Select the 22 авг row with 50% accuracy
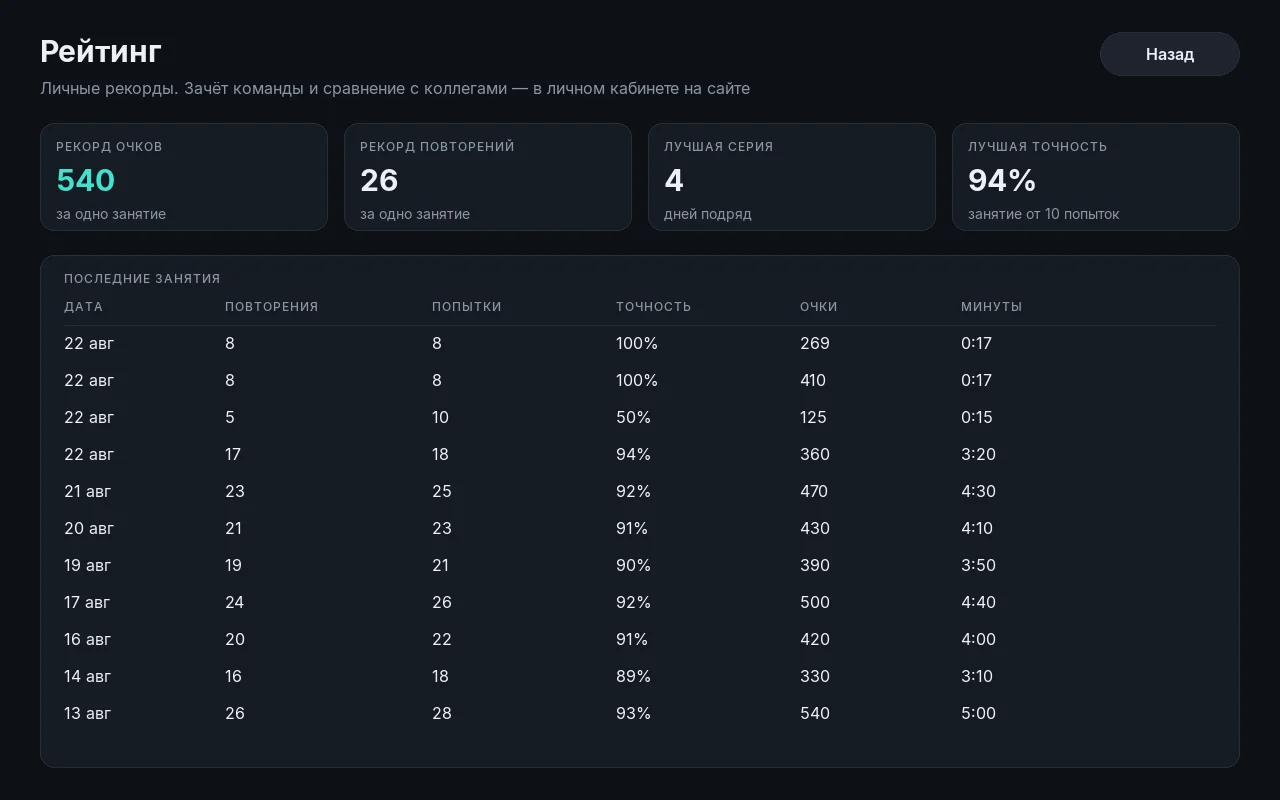Viewport: 1280px width, 800px height. (640, 418)
